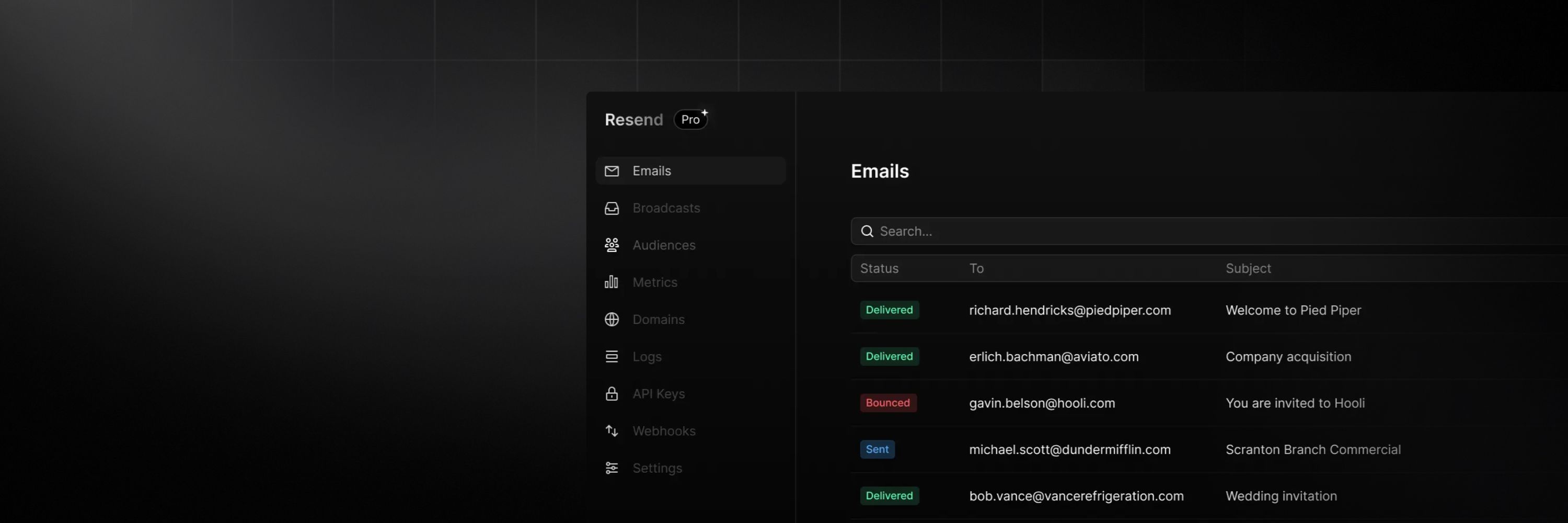Screen dimensions: 1568x523
Task: Click the API Keys lock icon
Action: (x=612, y=394)
